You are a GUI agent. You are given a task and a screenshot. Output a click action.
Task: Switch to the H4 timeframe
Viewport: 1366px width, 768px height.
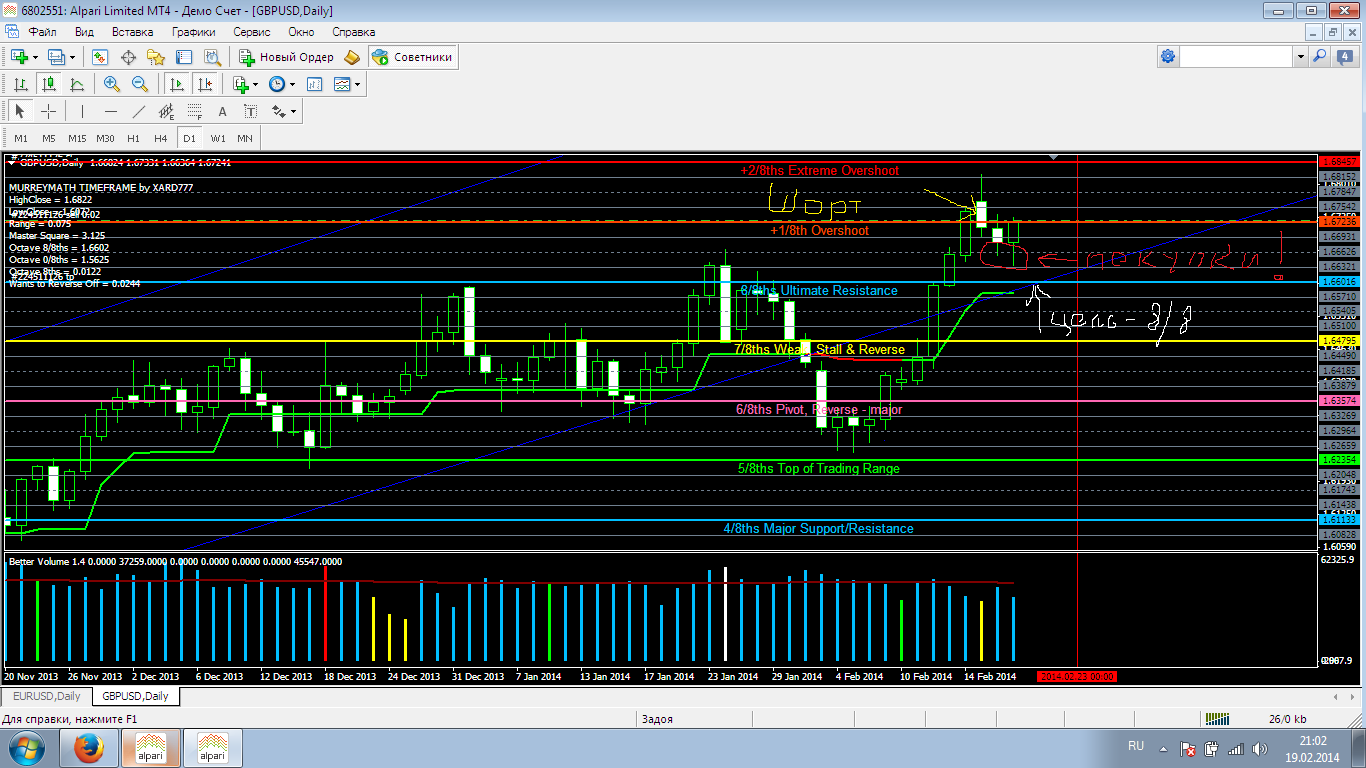coord(161,138)
